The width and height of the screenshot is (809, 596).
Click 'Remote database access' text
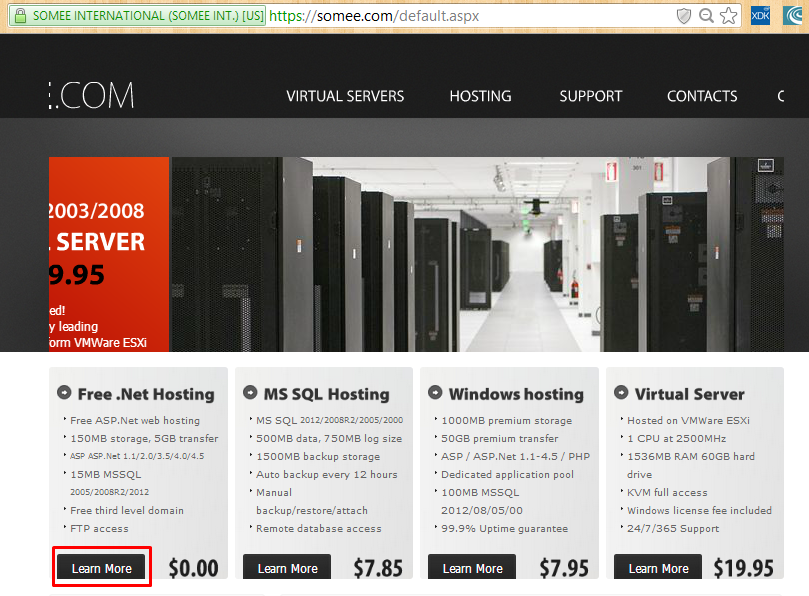pos(319,528)
